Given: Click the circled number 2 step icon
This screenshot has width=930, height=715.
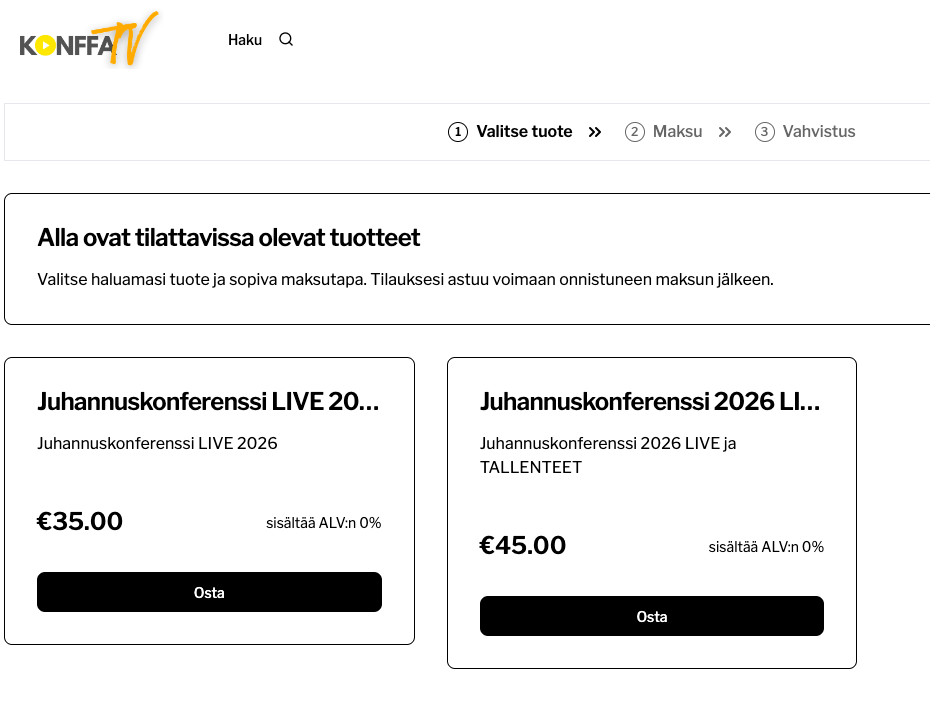Looking at the screenshot, I should point(635,132).
